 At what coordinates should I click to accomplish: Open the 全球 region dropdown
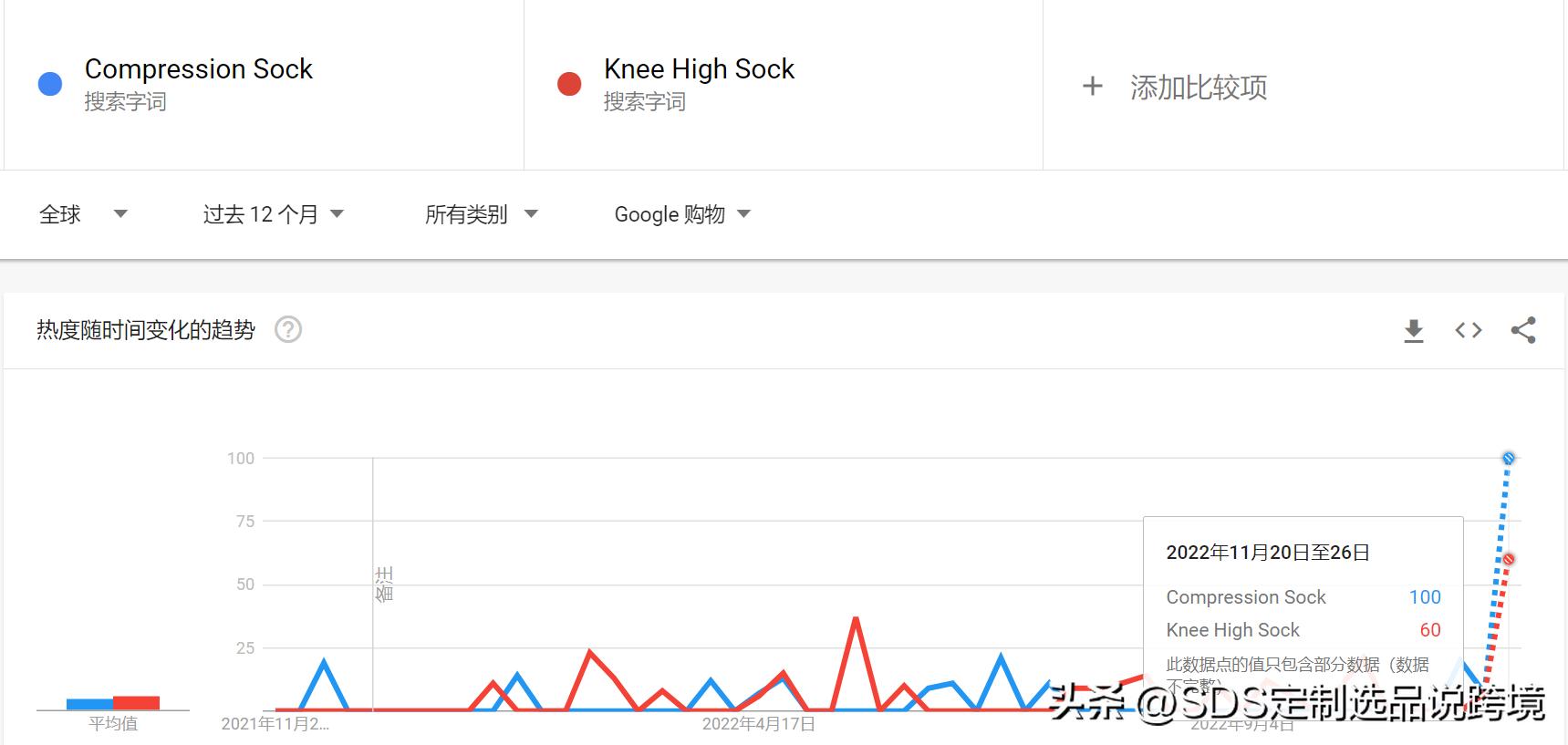[x=83, y=214]
